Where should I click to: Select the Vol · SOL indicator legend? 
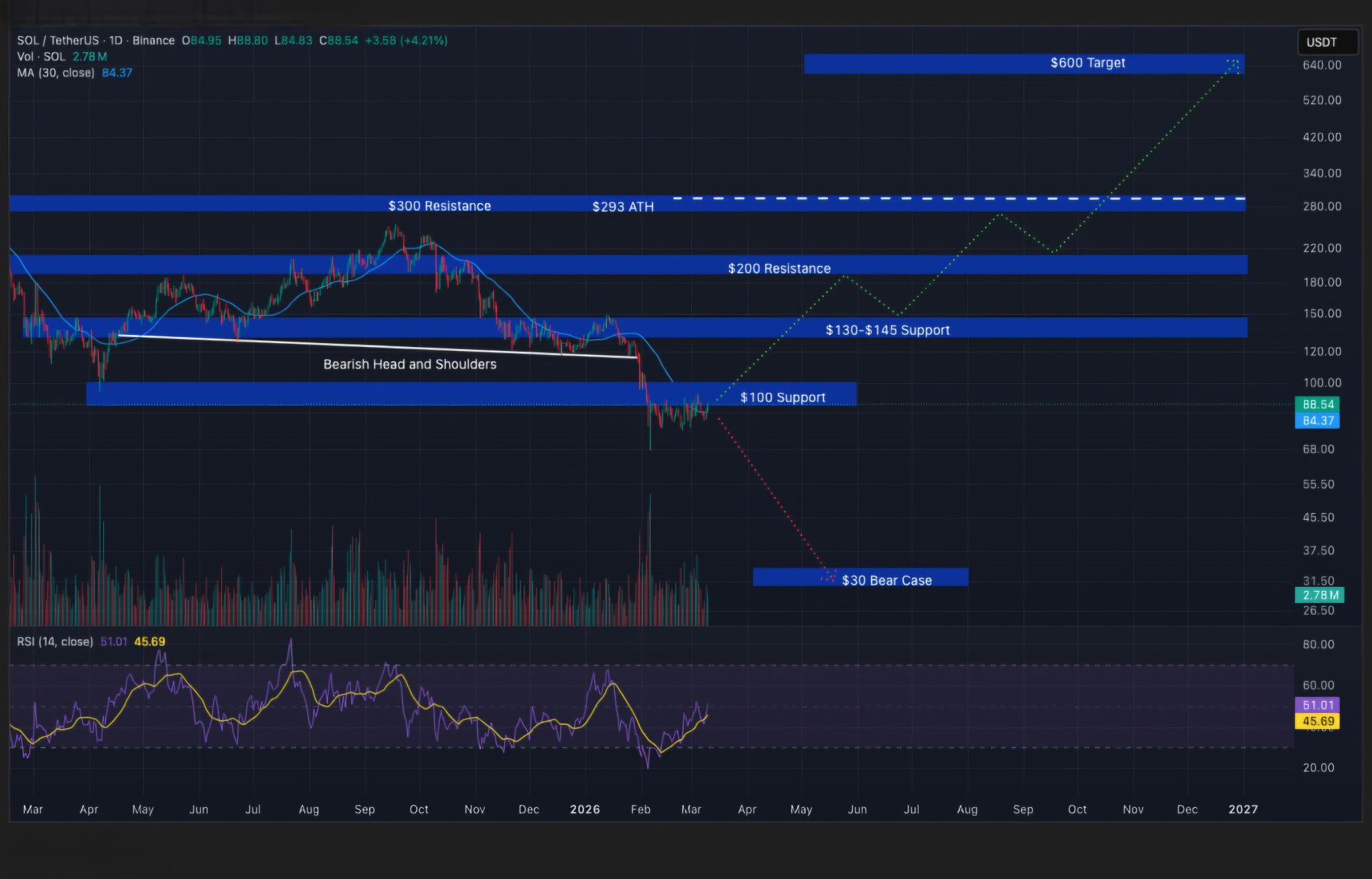[41, 57]
